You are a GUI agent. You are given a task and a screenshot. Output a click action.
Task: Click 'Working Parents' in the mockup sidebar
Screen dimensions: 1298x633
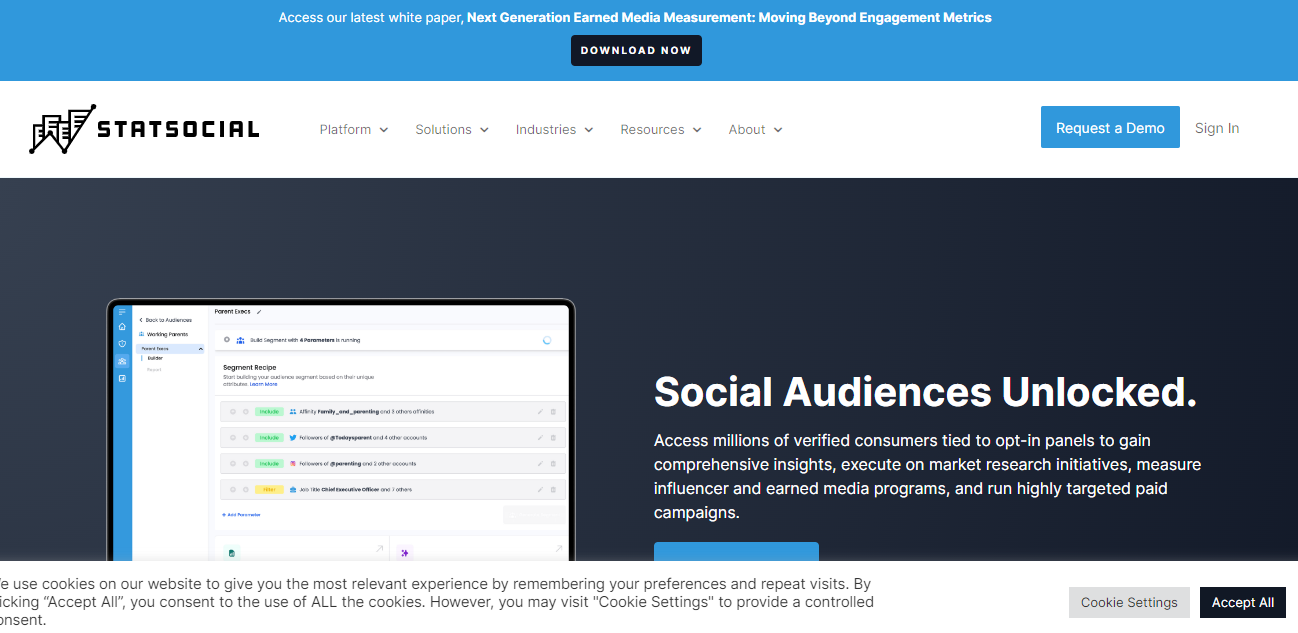[x=163, y=334]
